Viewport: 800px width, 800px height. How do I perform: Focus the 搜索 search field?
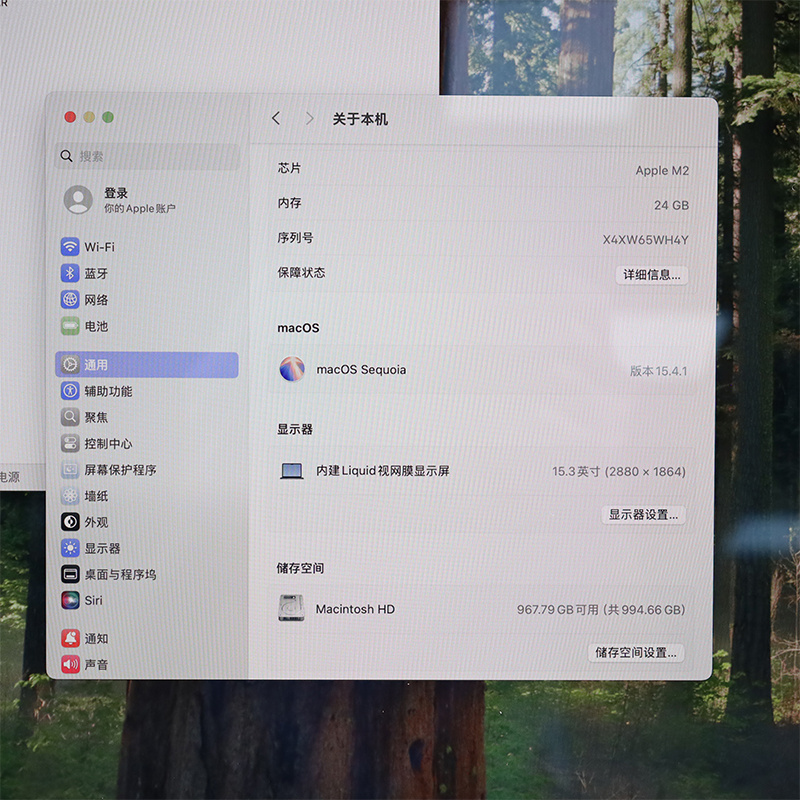click(x=147, y=156)
